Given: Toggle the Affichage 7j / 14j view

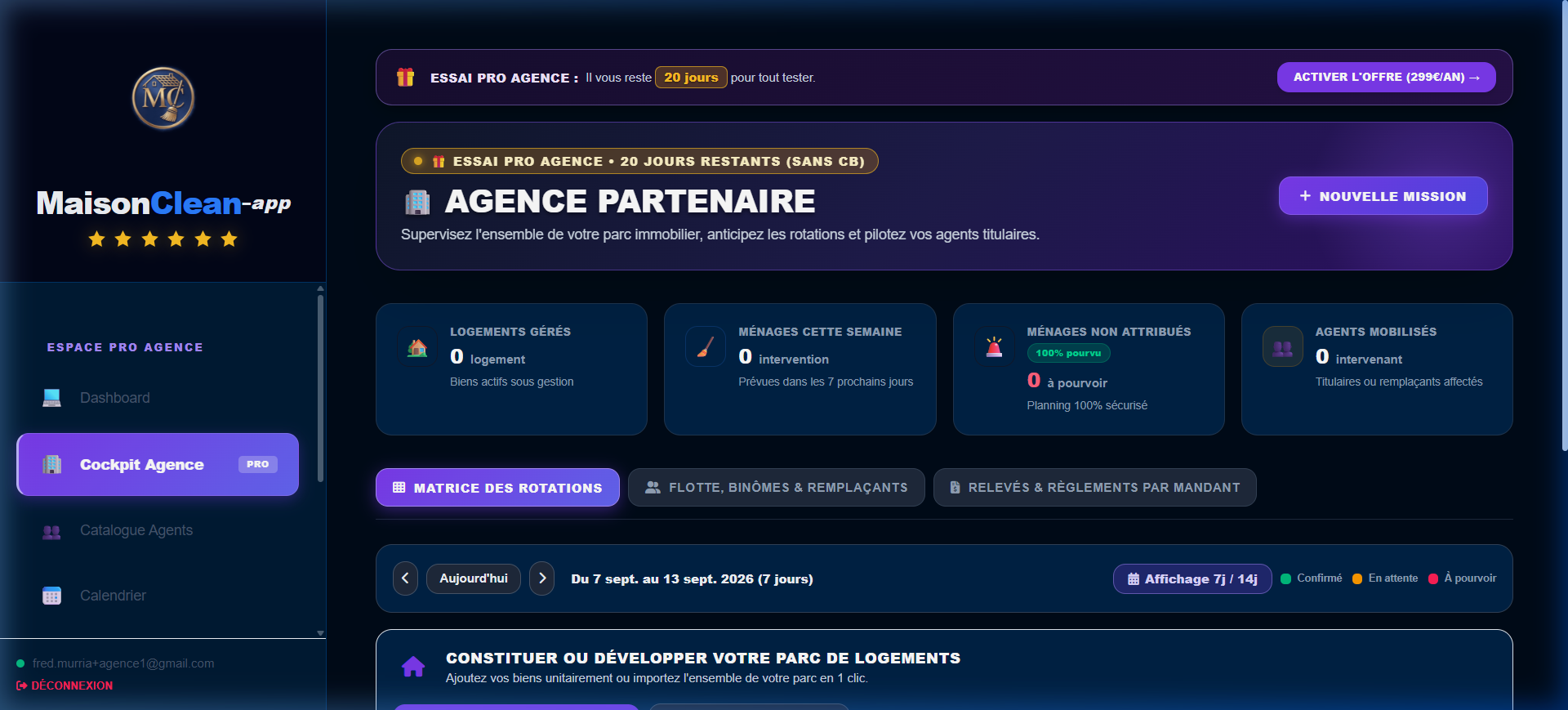Looking at the screenshot, I should 1192,578.
